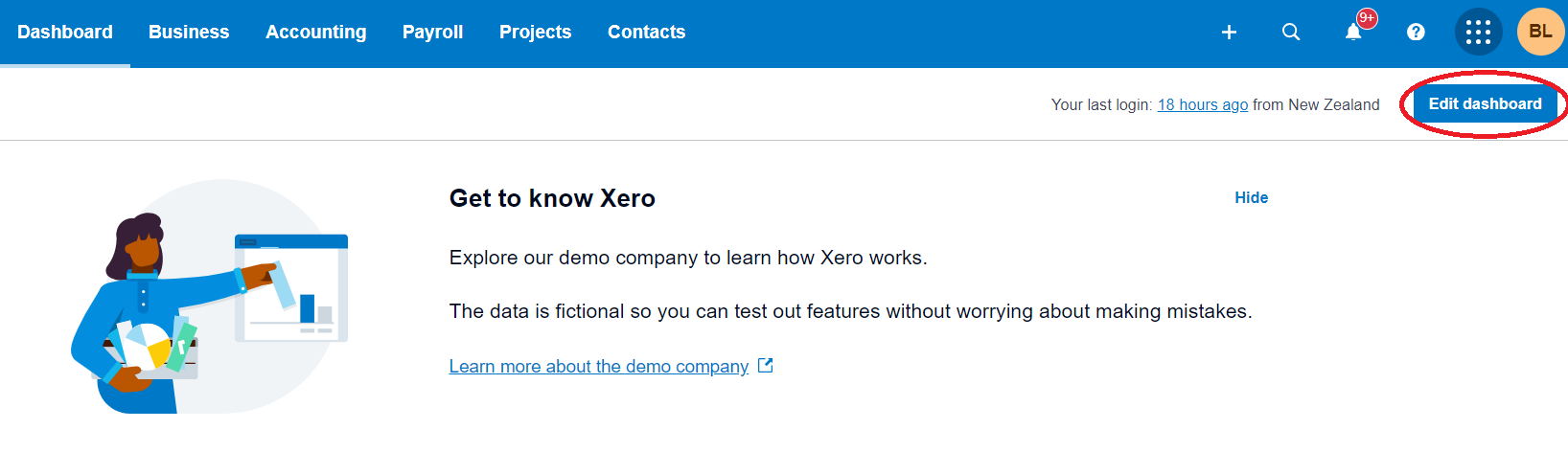Open the '18 hours ago' login link
Image resolution: width=1568 pixels, height=452 pixels.
click(1202, 105)
